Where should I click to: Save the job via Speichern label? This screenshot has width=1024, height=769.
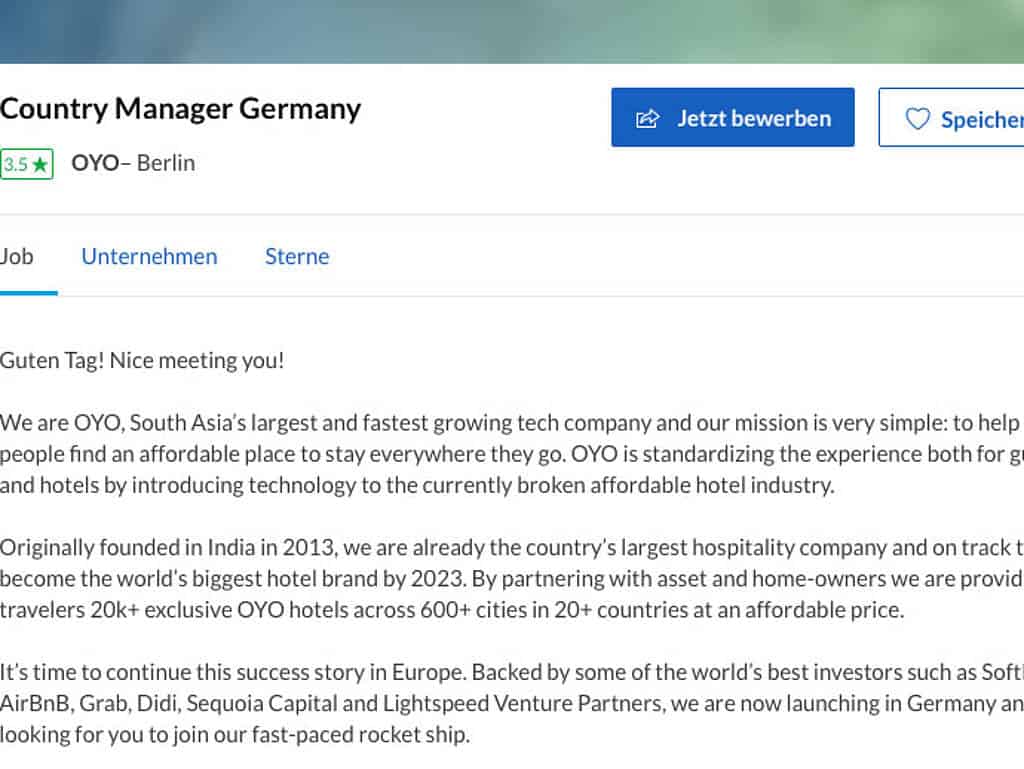[981, 120]
